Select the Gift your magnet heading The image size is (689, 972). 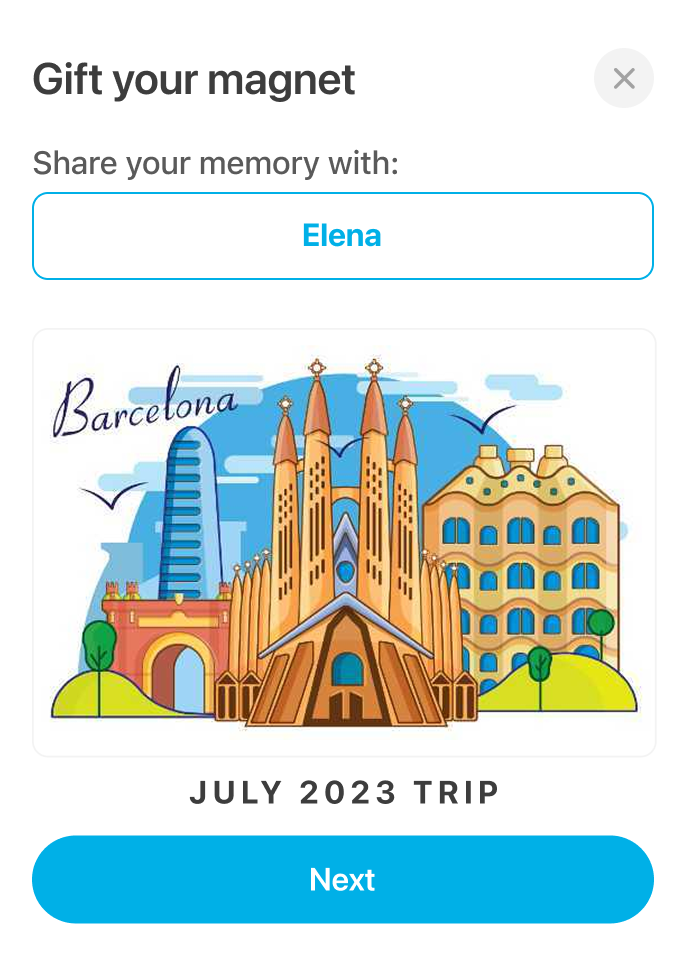tap(193, 81)
